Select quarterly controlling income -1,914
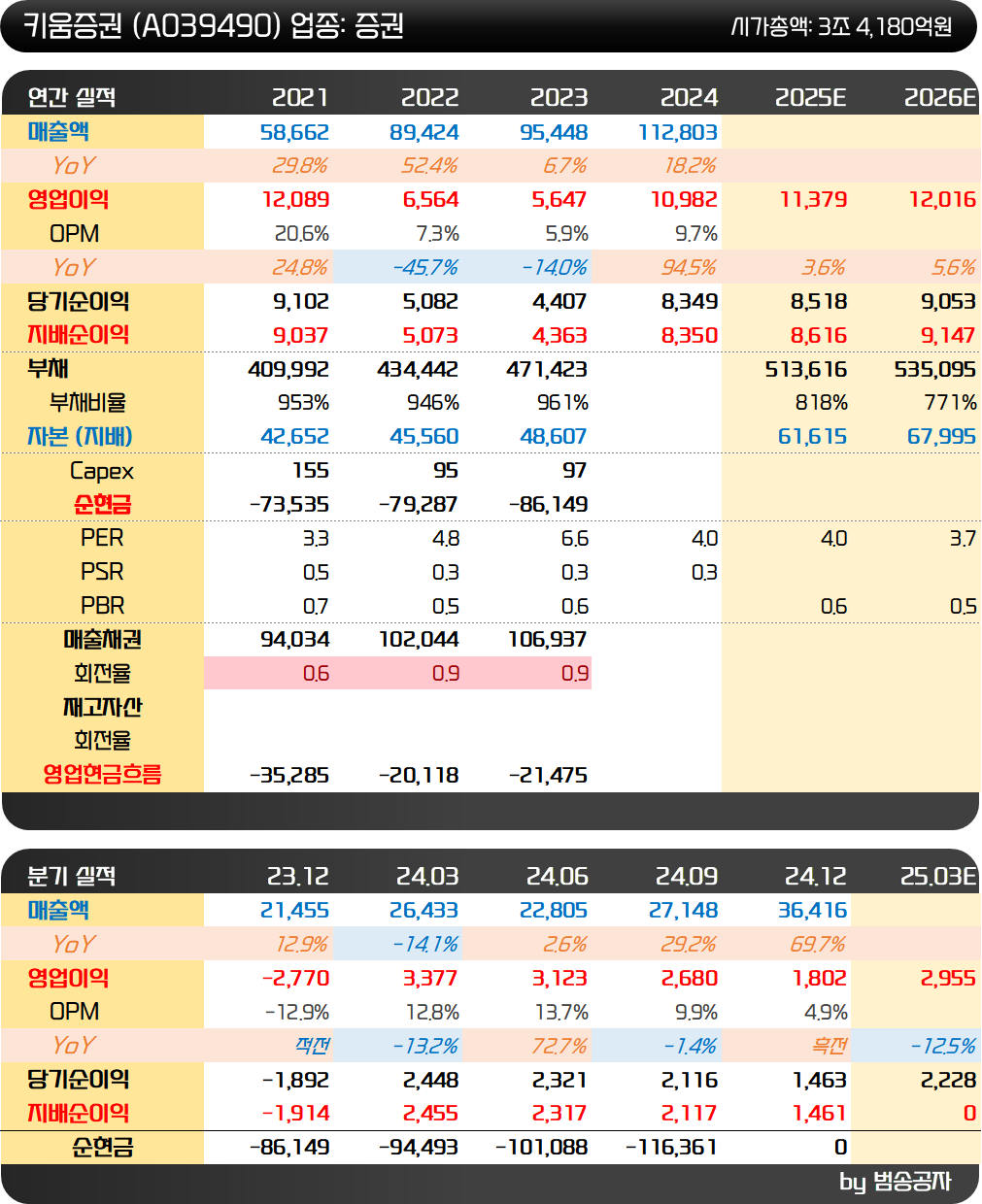982x1204 pixels. click(295, 1113)
